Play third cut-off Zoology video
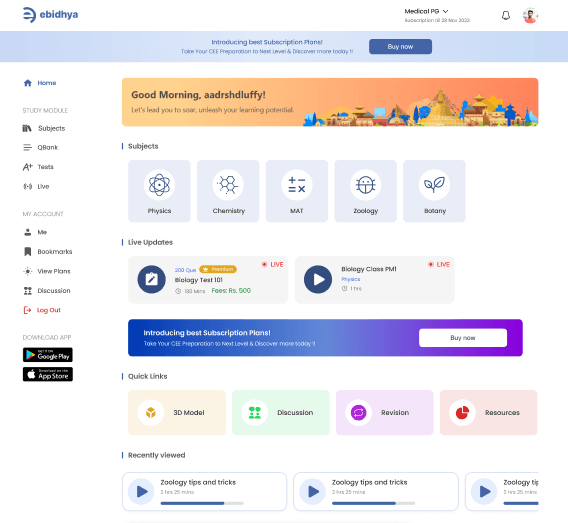The image size is (568, 523). pos(484,492)
